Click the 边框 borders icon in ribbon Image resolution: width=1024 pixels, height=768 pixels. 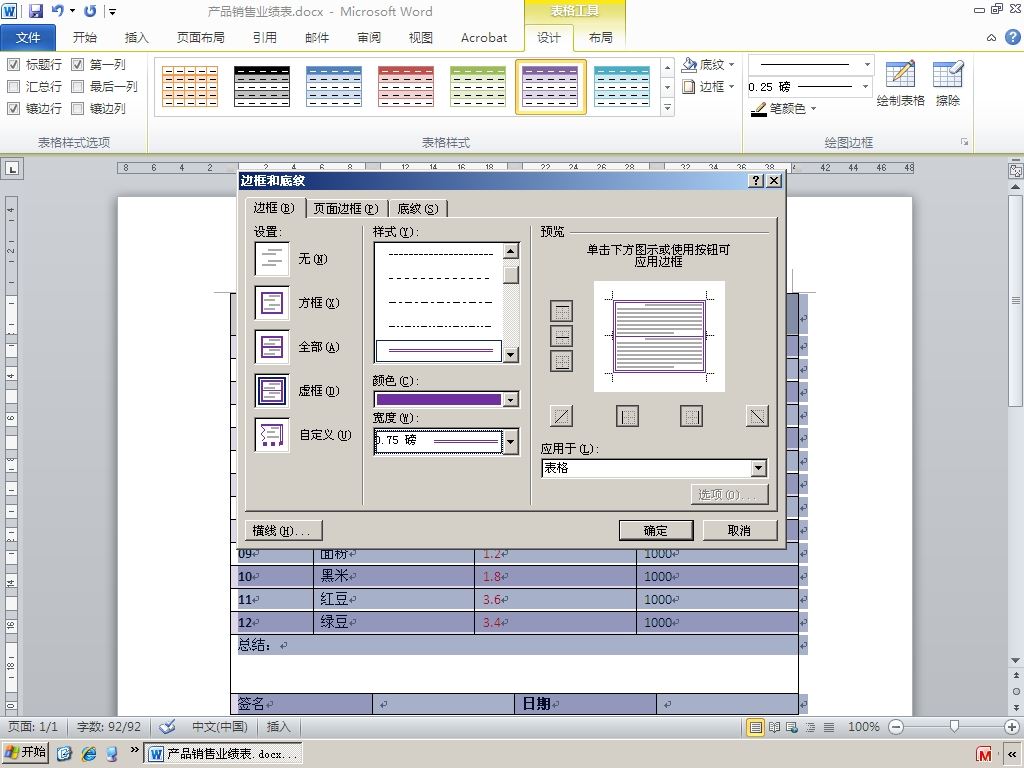[689, 86]
